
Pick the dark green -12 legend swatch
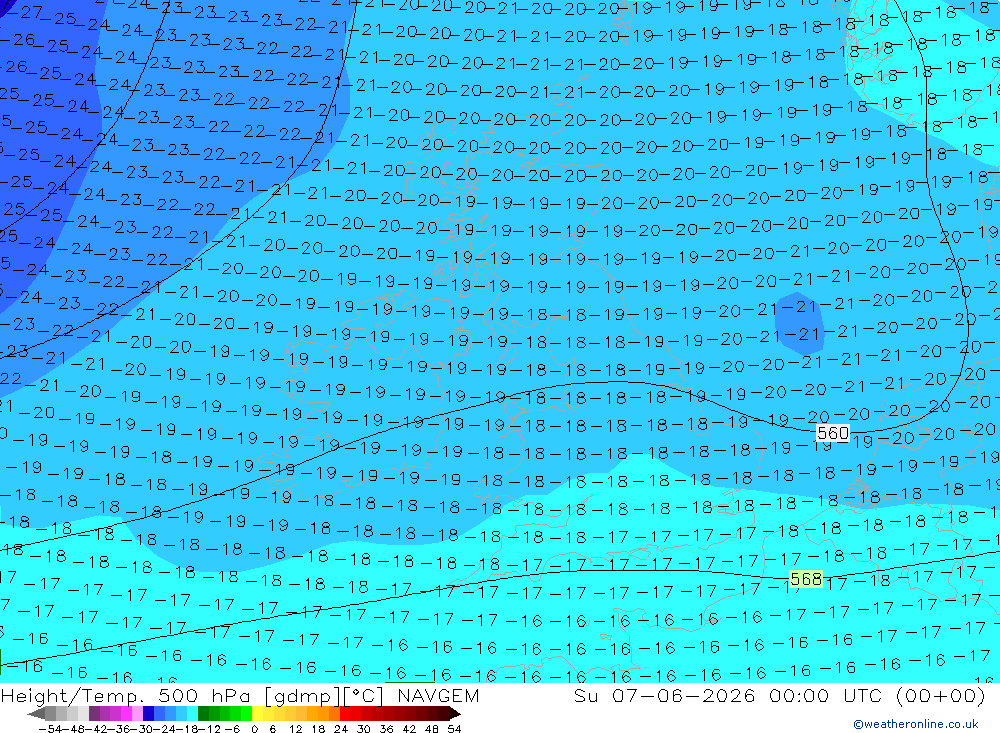click(203, 714)
